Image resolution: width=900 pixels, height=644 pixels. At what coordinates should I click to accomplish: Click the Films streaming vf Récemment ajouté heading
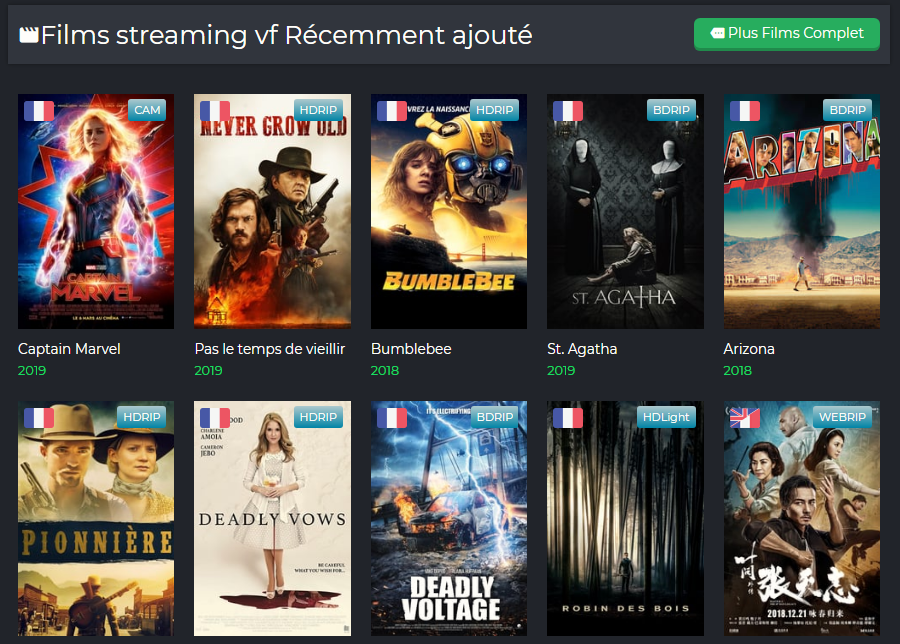(x=286, y=36)
